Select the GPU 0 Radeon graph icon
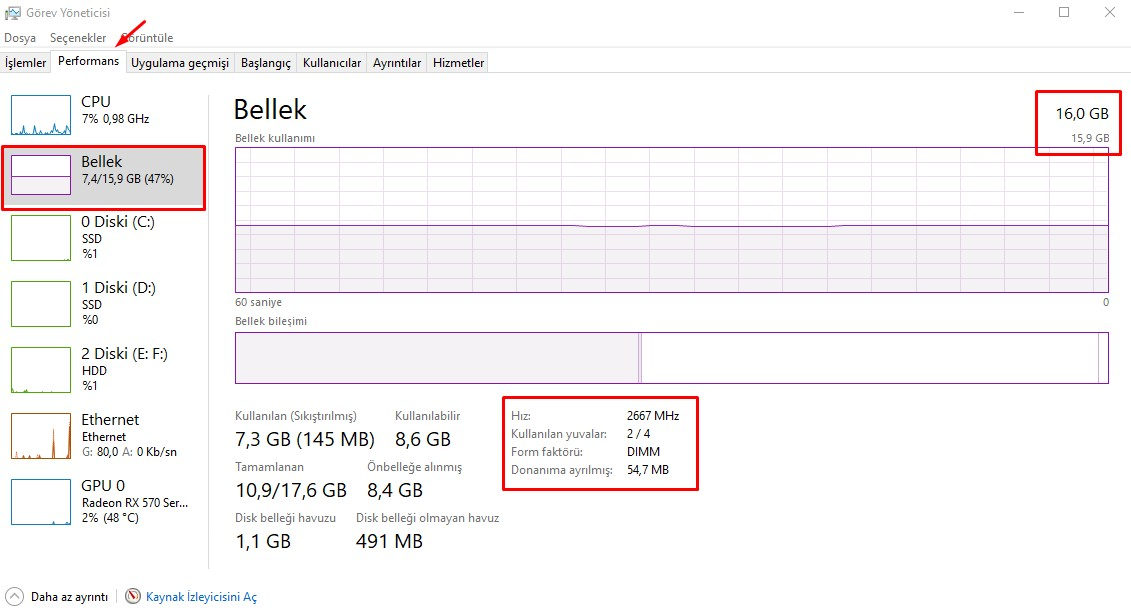1131x615 pixels. (41, 502)
